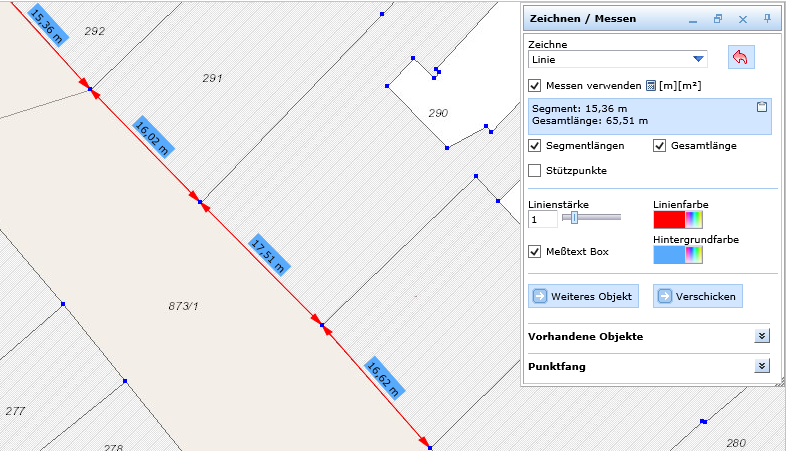
Task: Click parcel number 277 on map
Action: (x=15, y=411)
